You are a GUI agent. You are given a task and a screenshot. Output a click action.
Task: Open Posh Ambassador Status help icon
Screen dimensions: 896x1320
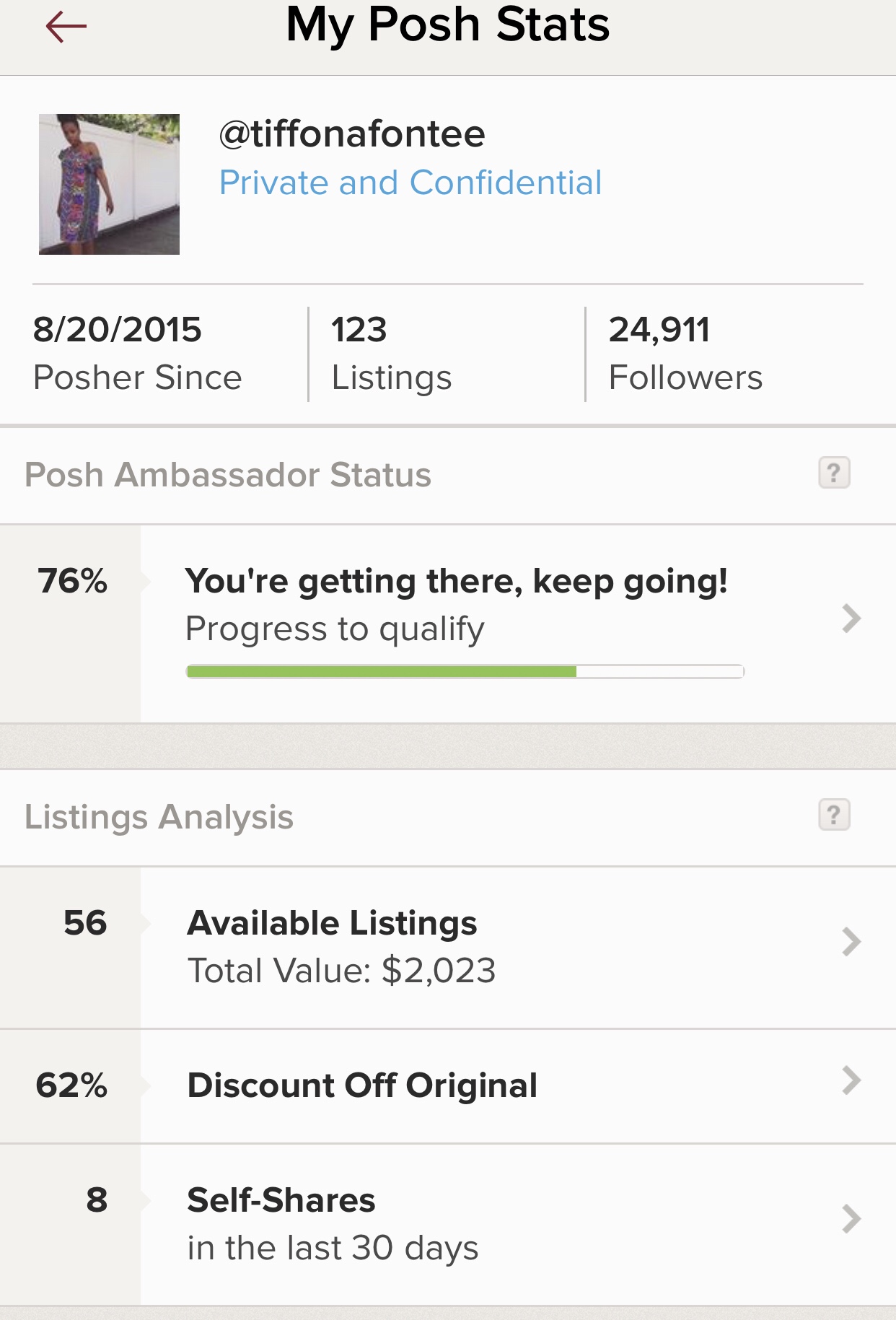[x=834, y=473]
